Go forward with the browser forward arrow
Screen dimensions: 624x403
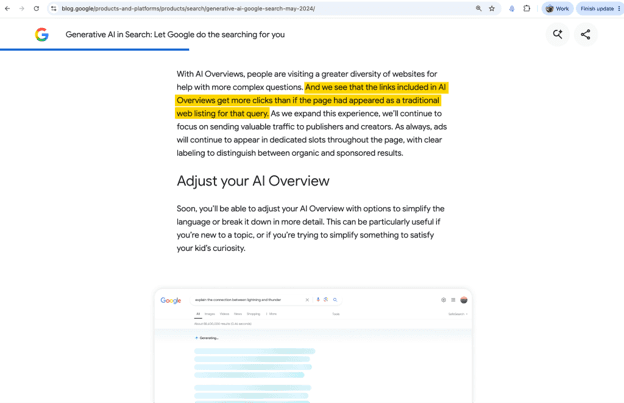pyautogui.click(x=21, y=8)
